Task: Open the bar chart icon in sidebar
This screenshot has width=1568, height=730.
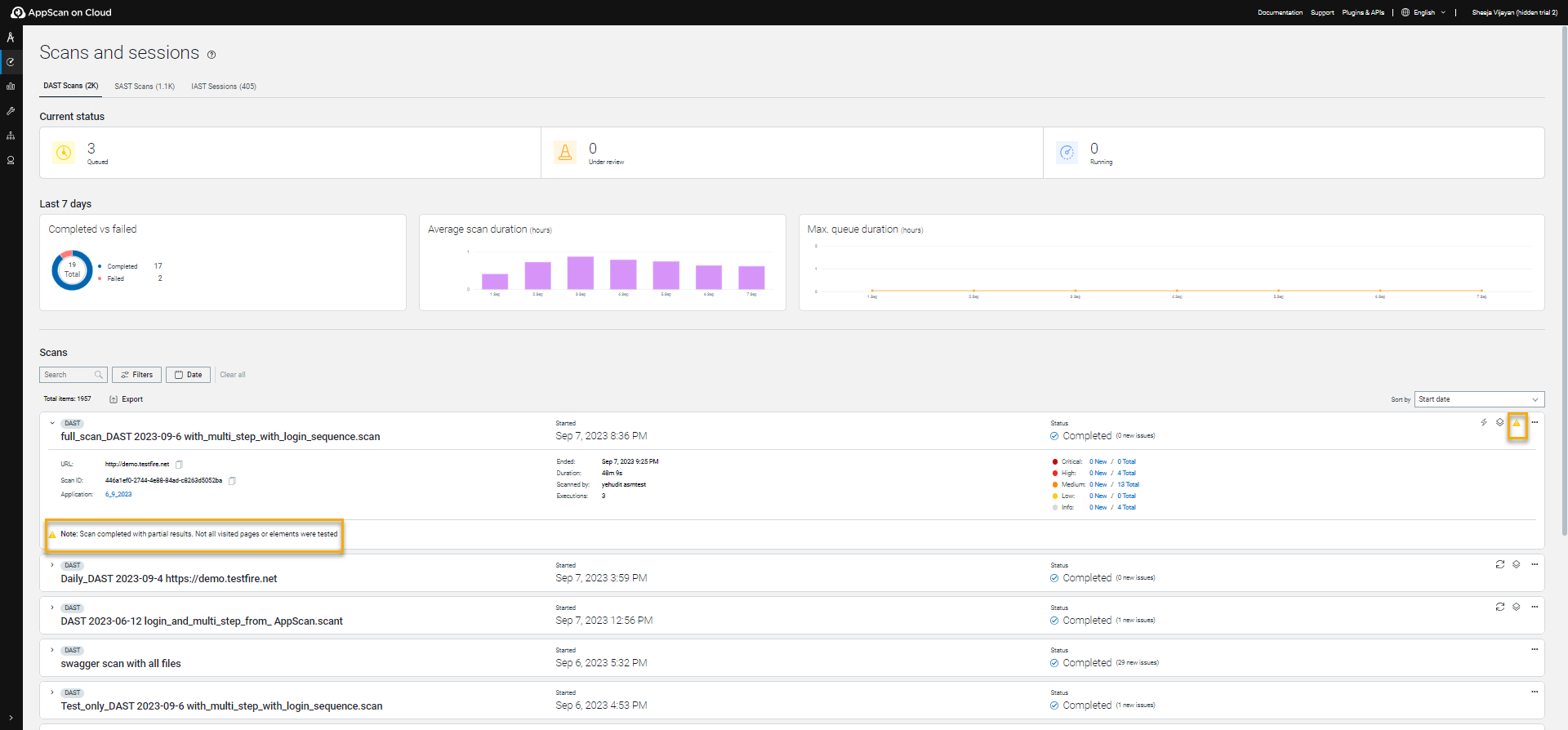Action: coord(11,87)
